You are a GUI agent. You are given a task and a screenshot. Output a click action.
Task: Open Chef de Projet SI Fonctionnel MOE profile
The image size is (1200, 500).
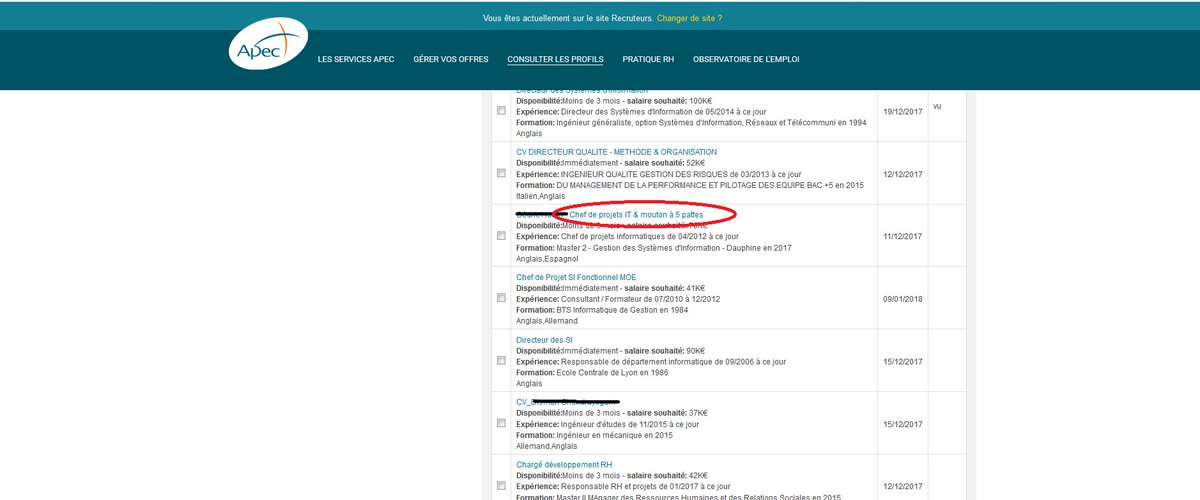pyautogui.click(x=576, y=277)
